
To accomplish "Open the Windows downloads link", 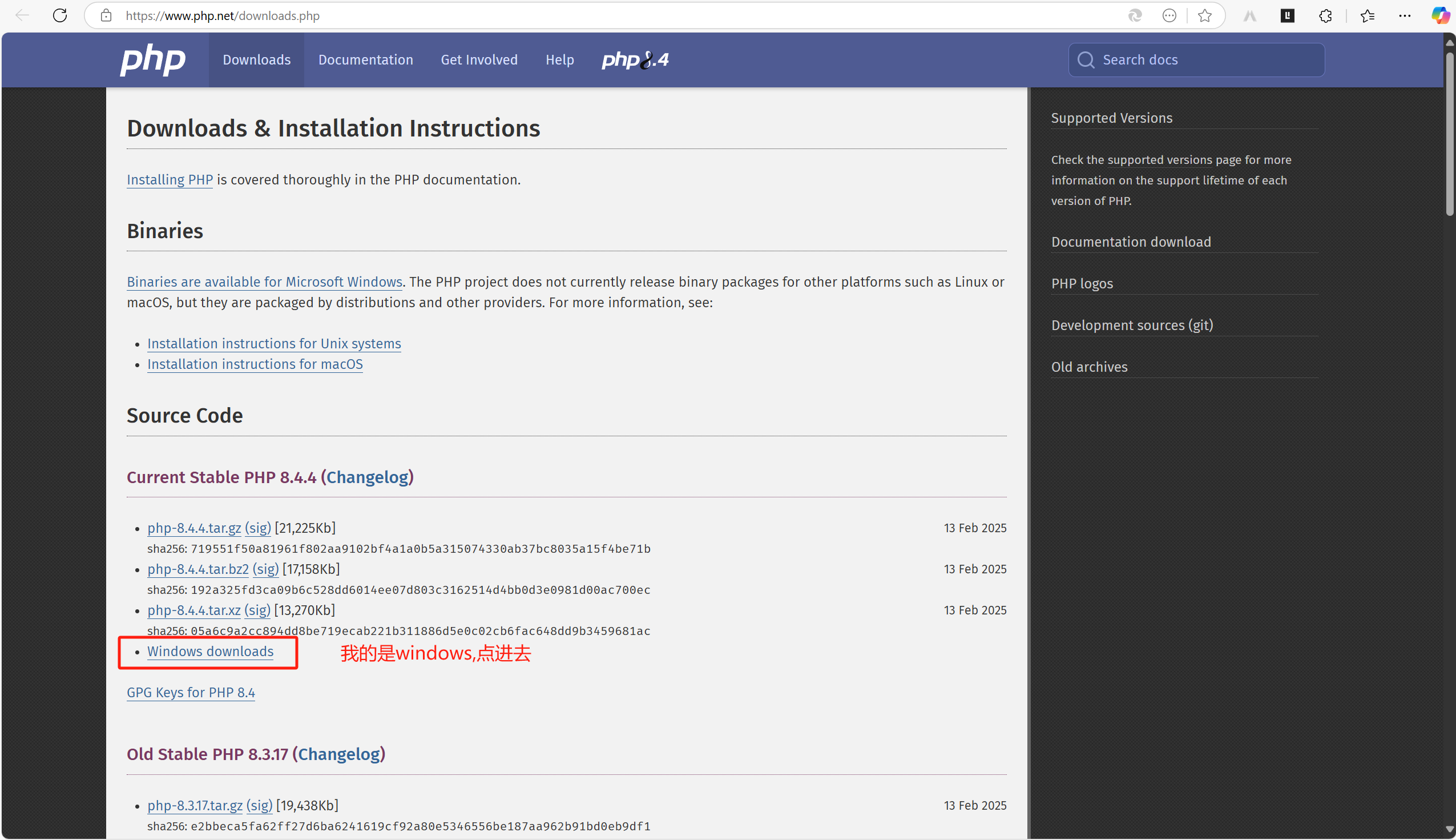I will point(210,652).
